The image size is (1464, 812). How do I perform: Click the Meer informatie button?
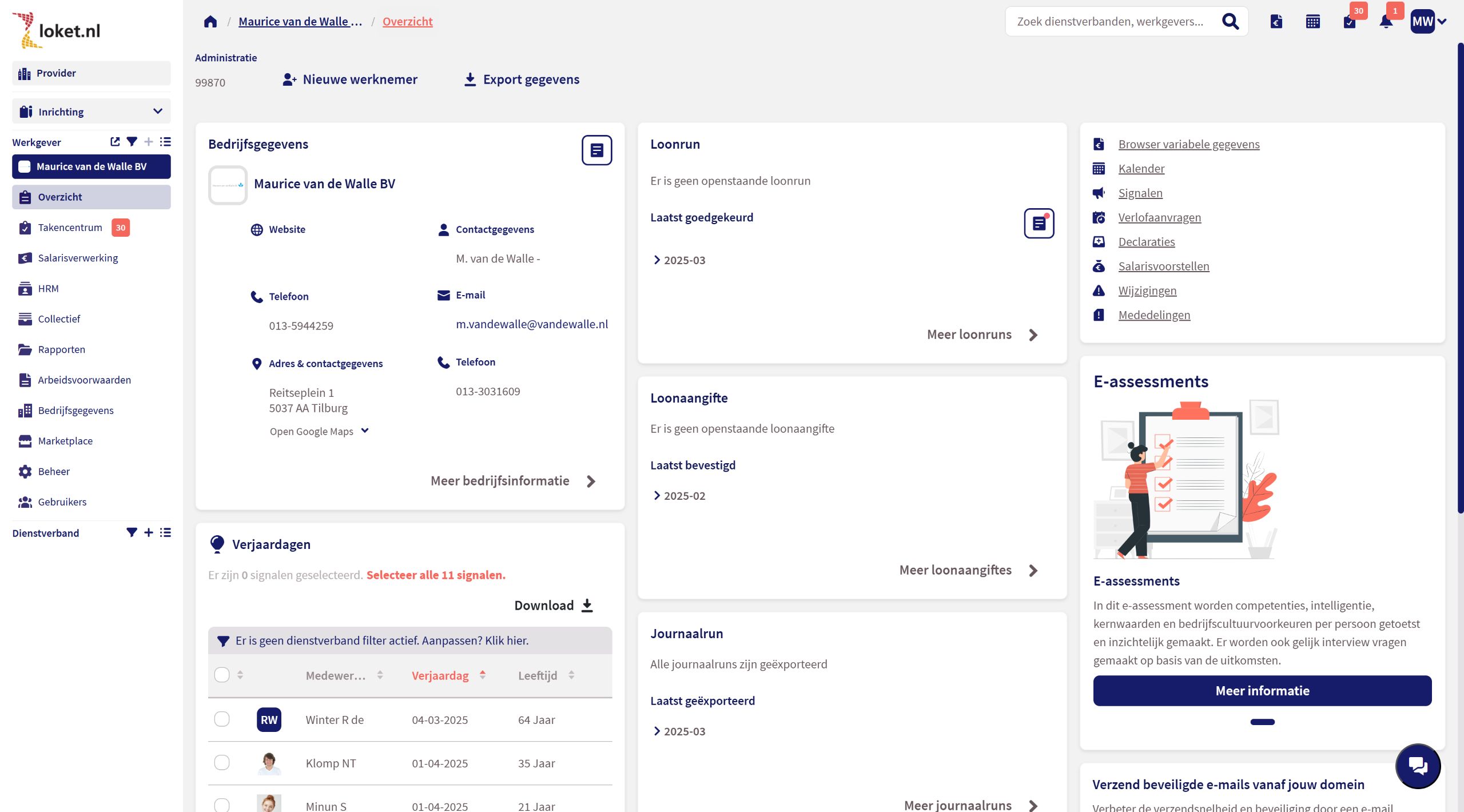[1262, 691]
